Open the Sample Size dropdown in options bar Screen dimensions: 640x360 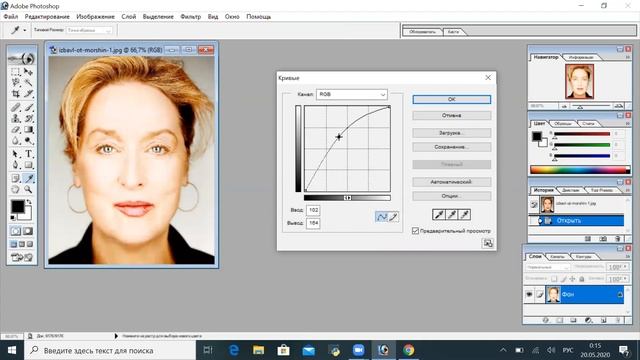(x=89, y=30)
